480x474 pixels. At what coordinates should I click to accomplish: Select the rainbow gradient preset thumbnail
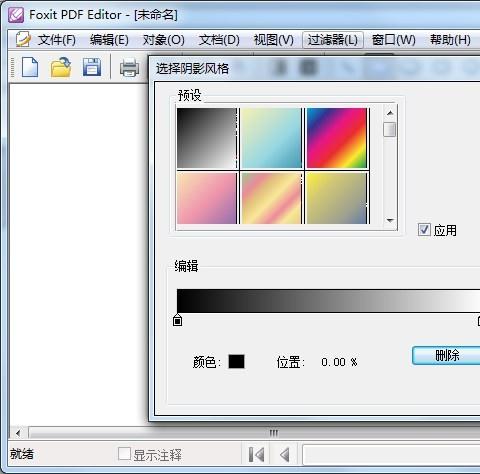[x=337, y=138]
